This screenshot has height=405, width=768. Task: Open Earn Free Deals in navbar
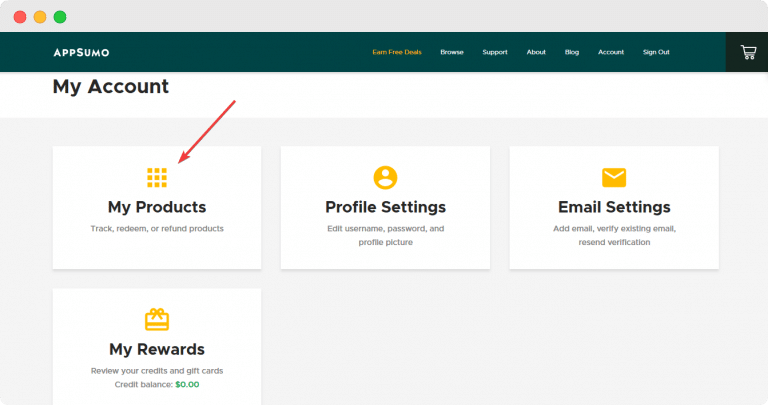click(x=397, y=52)
